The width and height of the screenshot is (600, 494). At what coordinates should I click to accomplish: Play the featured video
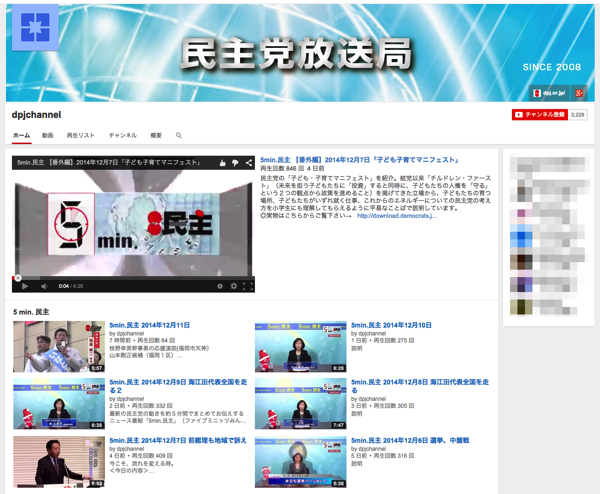coord(25,286)
